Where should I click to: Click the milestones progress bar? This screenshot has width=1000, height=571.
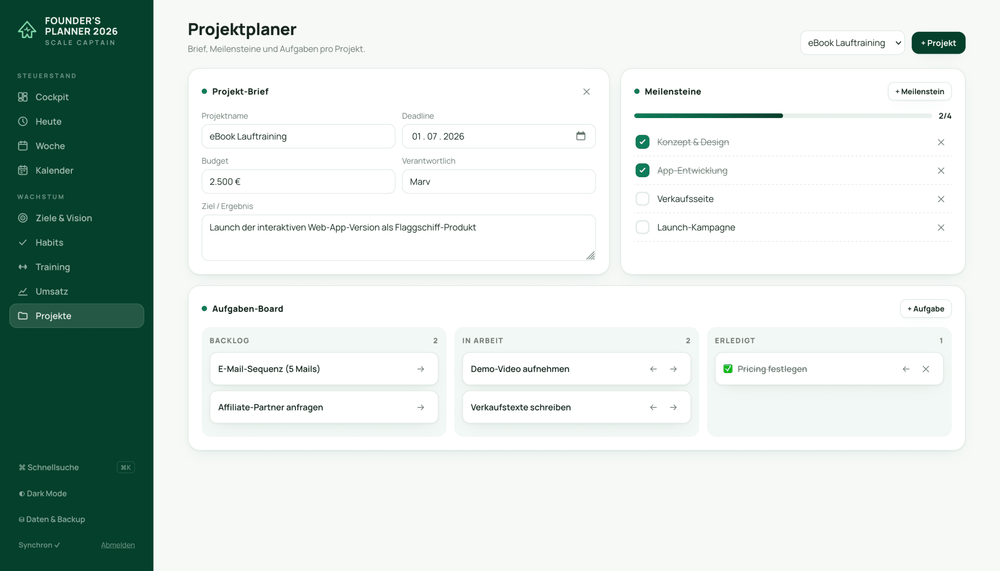click(x=783, y=115)
